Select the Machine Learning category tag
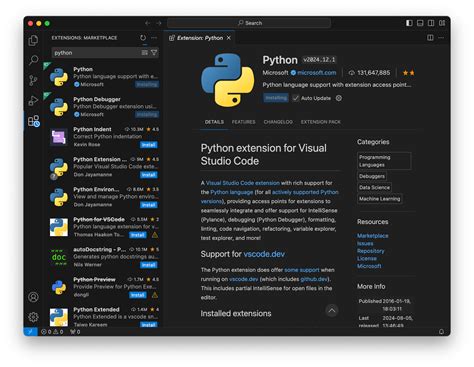Viewport: 474px width, 367px height. click(x=380, y=199)
